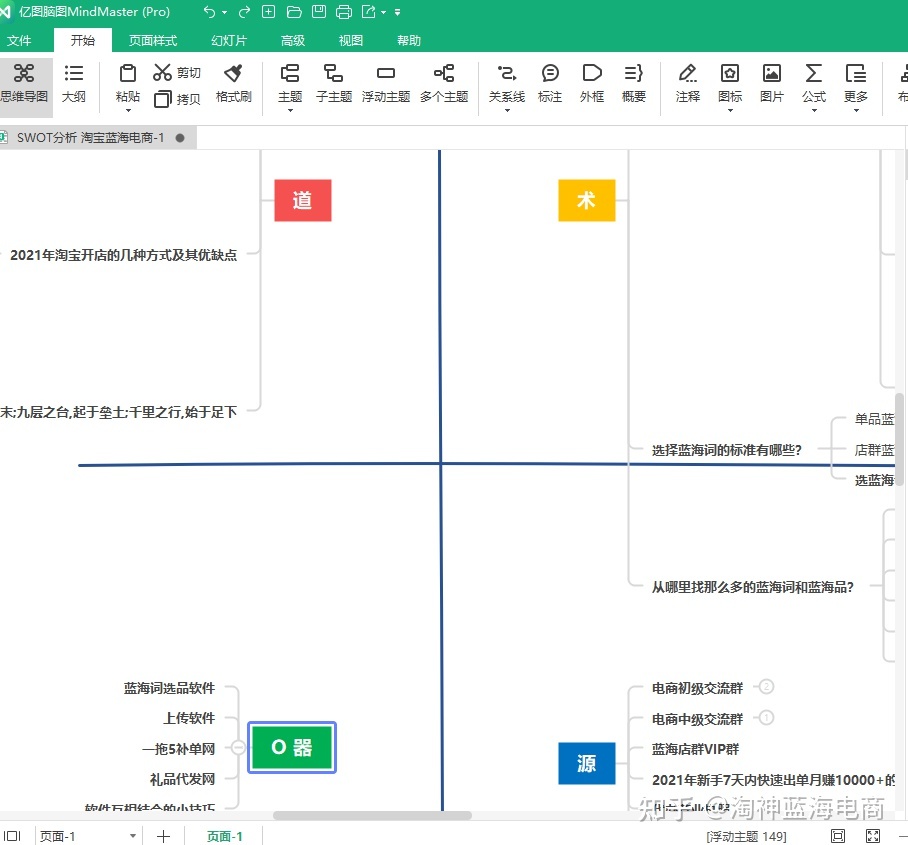The width and height of the screenshot is (908, 845).
Task: Click 拷贝 copy tool
Action: click(x=177, y=99)
